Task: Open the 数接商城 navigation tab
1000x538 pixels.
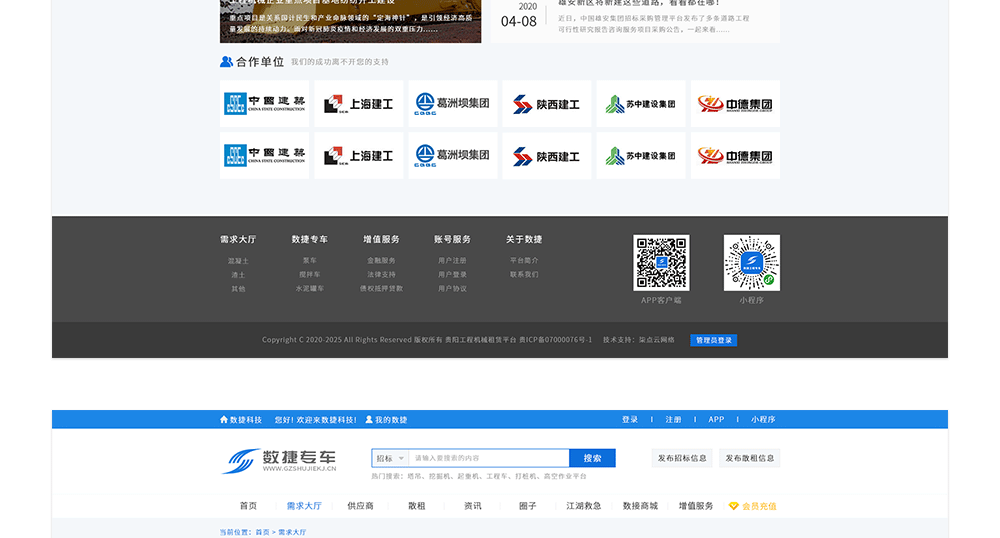Action: [640, 506]
